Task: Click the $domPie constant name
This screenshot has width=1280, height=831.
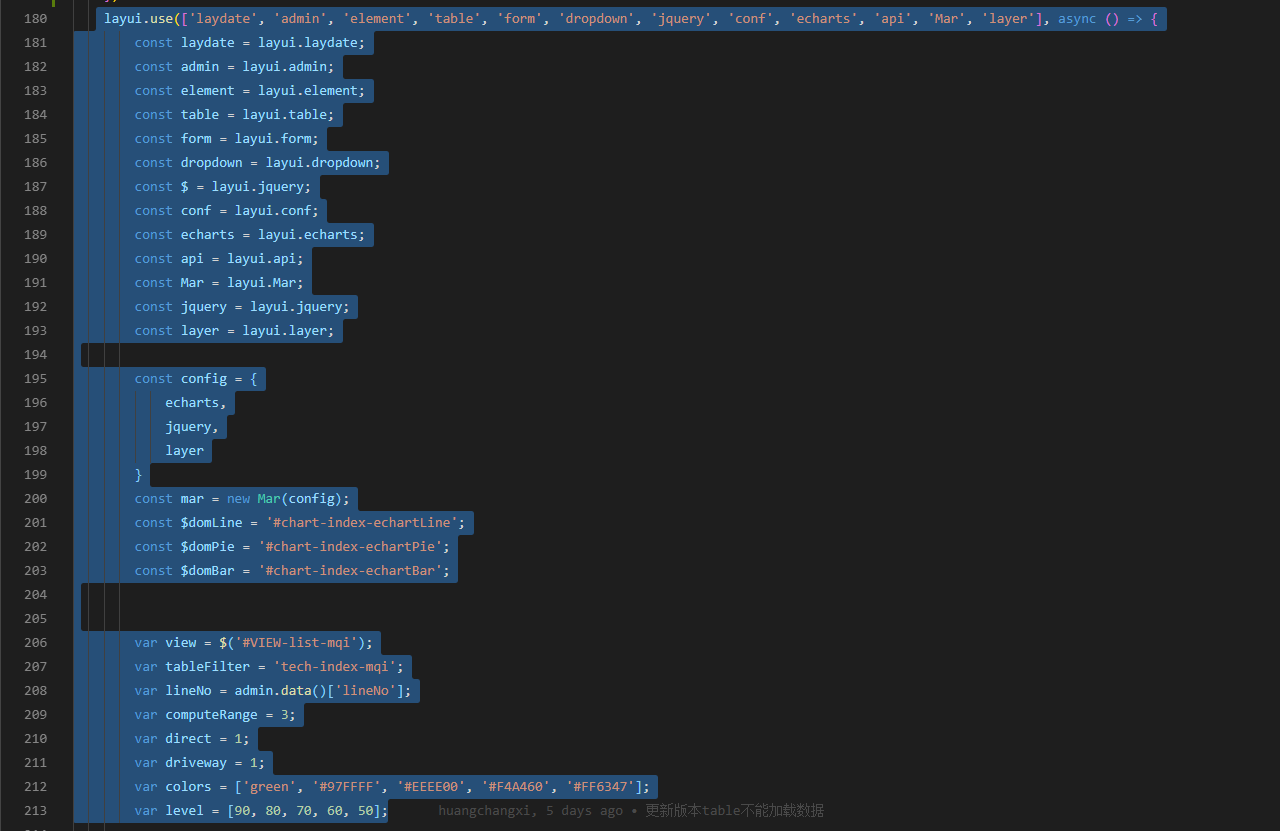Action: coord(208,547)
